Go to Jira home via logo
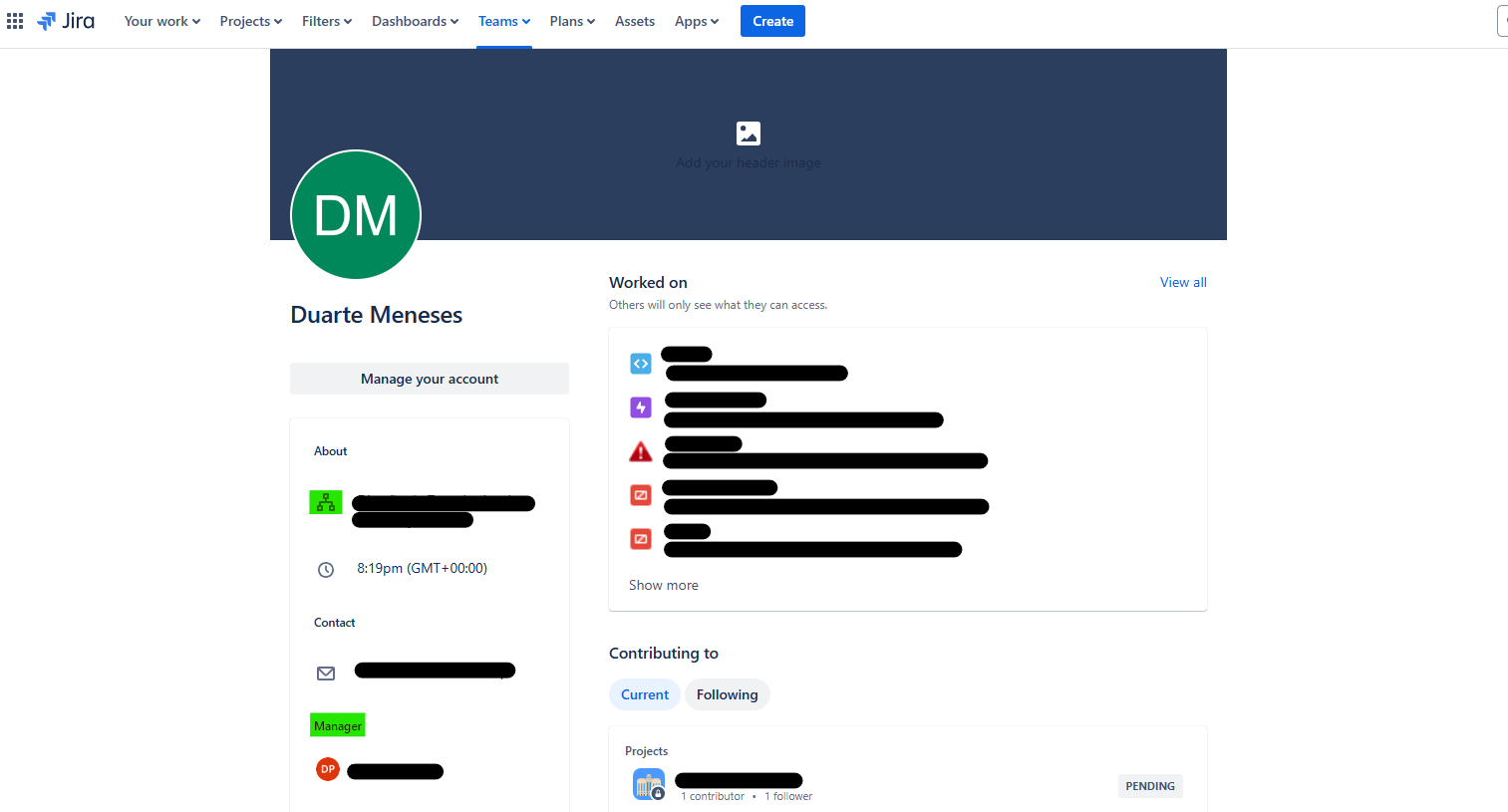1508x812 pixels. click(66, 21)
